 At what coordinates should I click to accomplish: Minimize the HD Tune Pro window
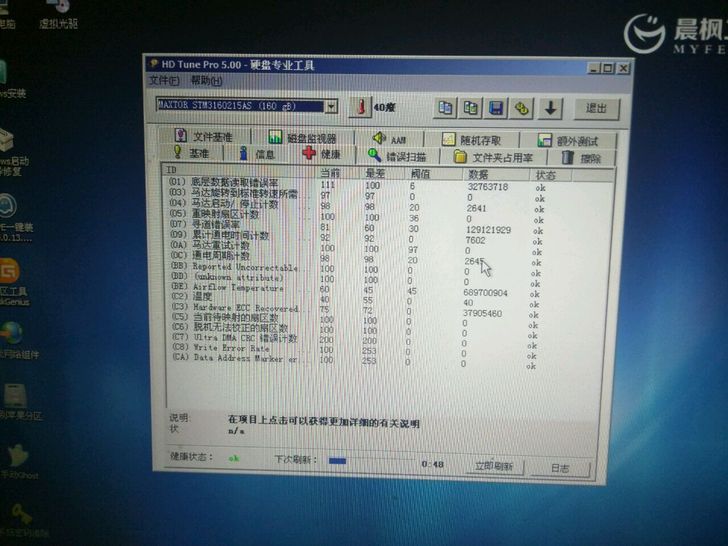click(x=594, y=68)
